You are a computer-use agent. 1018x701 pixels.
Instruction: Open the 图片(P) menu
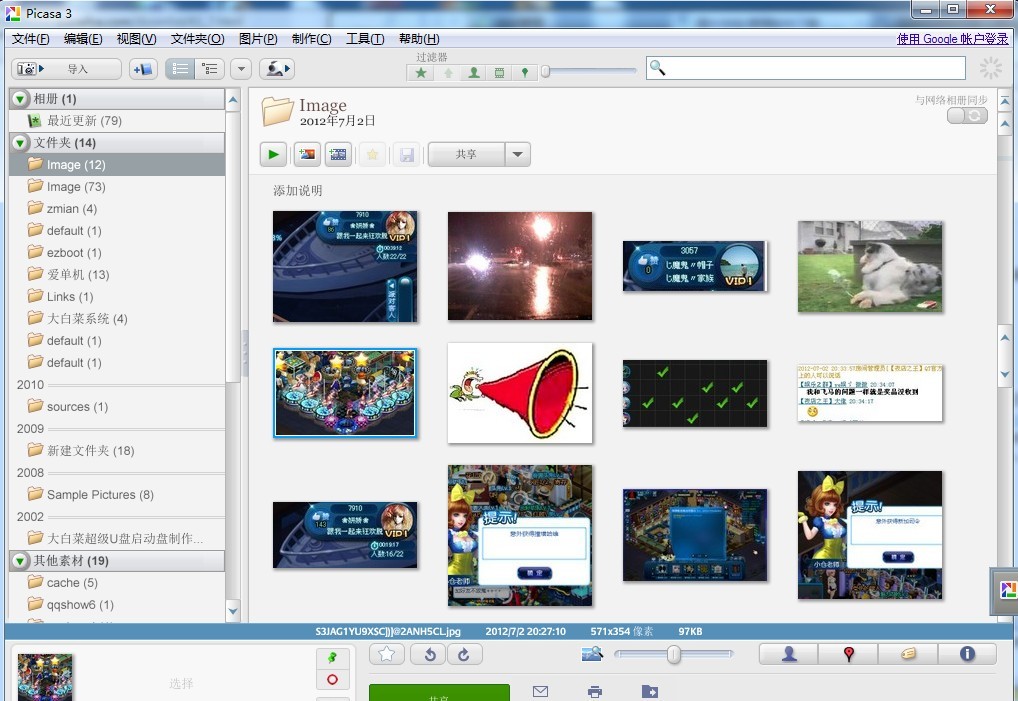pyautogui.click(x=258, y=39)
